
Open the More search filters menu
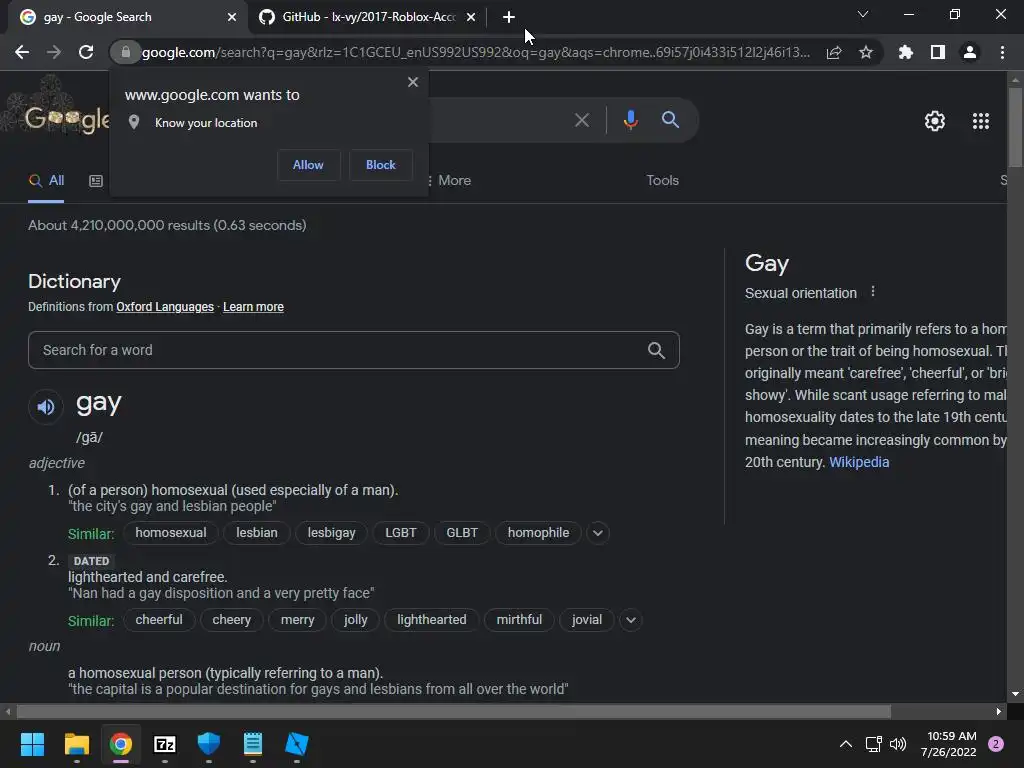point(448,180)
